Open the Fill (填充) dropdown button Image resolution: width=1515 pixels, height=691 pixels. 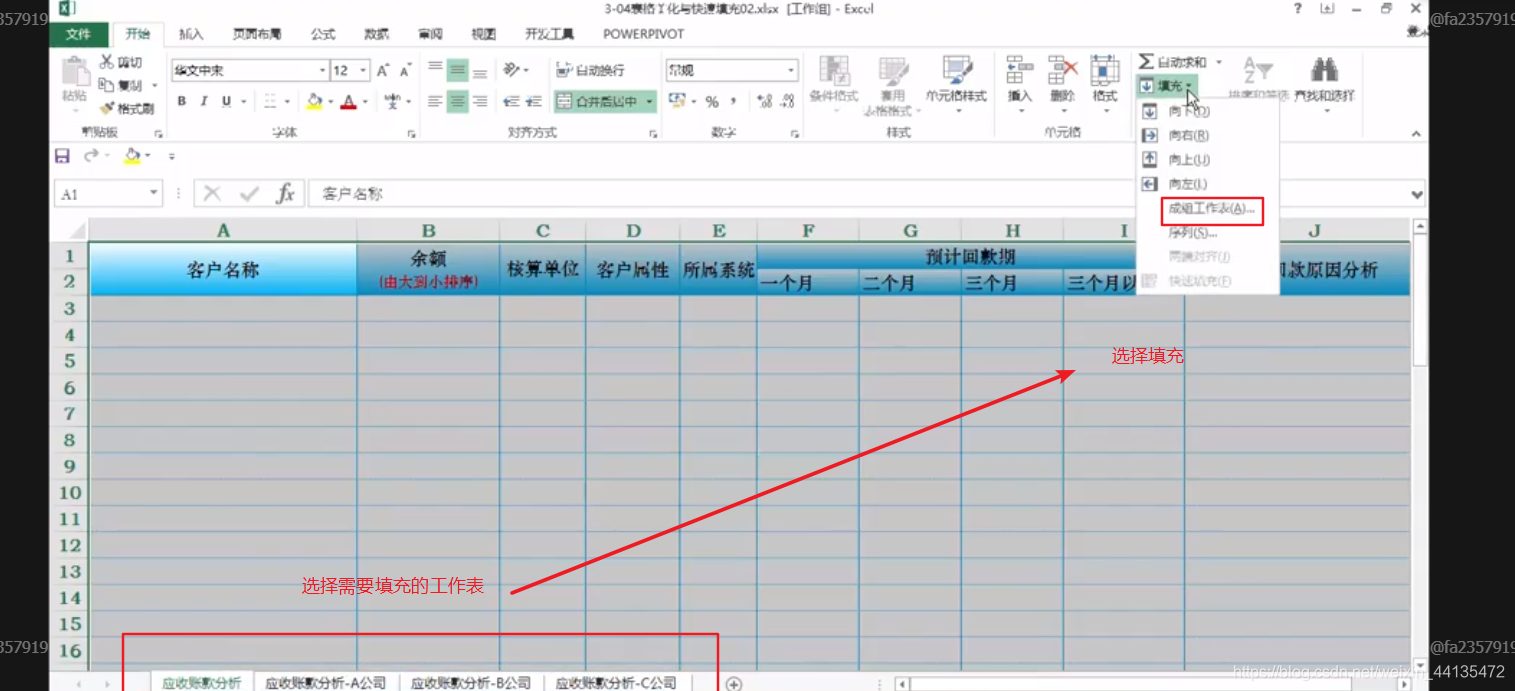click(x=1167, y=86)
